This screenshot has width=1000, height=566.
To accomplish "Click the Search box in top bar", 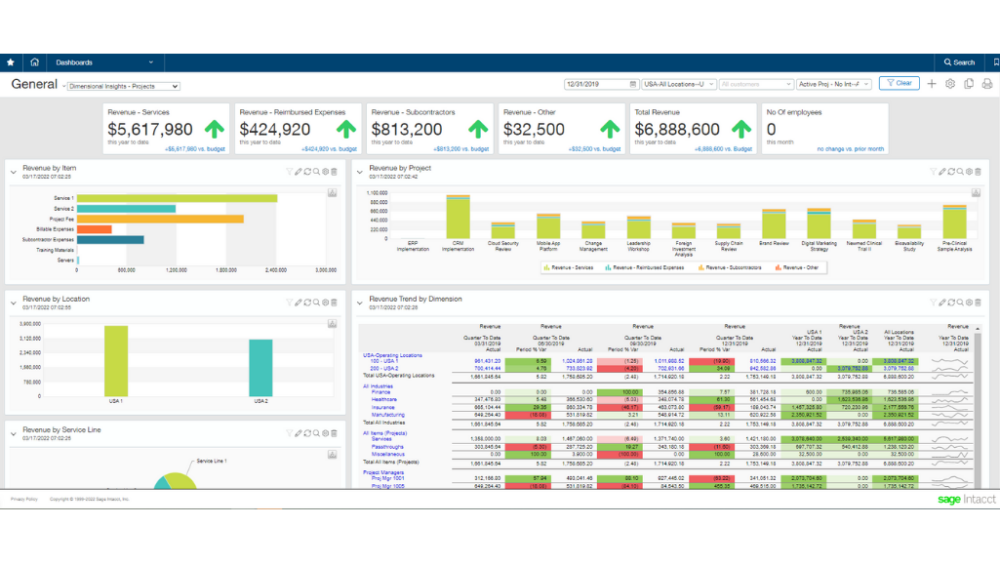I will click(959, 63).
